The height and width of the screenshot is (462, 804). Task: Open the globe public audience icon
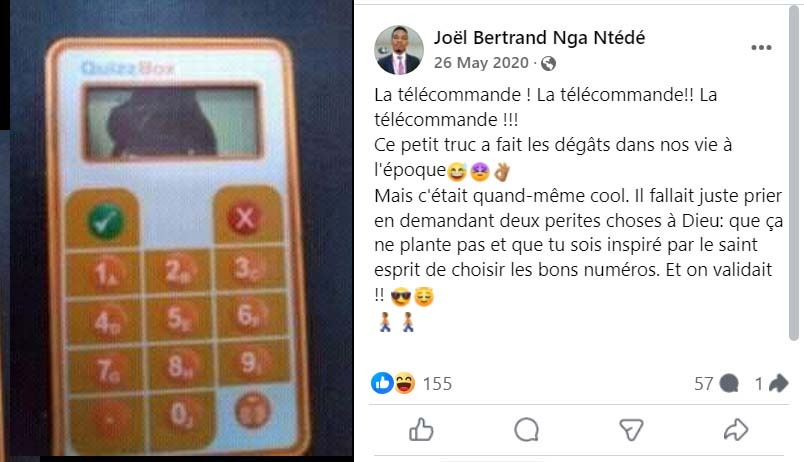point(548,63)
